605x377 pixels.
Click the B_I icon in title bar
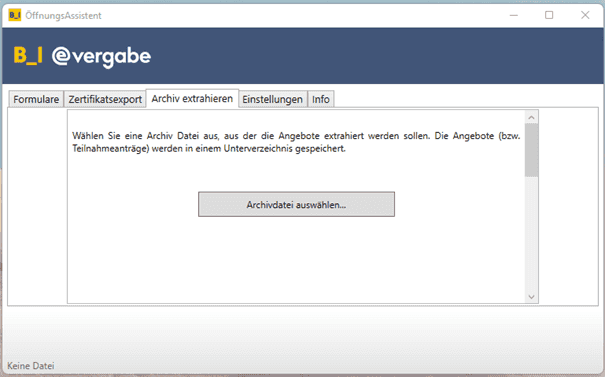pos(15,15)
